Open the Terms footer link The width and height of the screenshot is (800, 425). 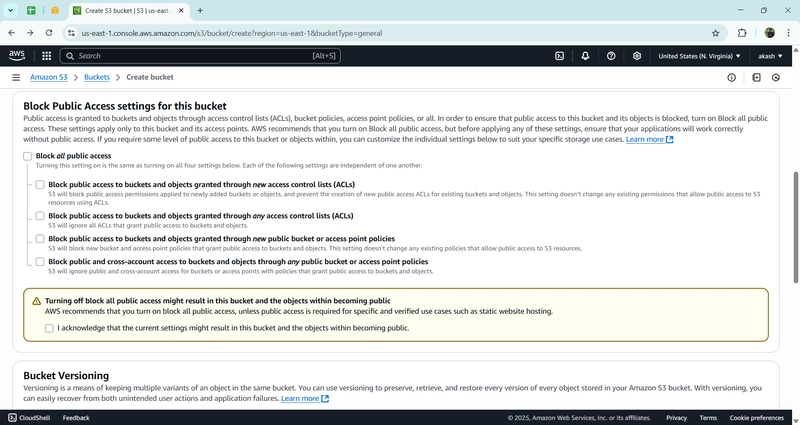pos(708,418)
